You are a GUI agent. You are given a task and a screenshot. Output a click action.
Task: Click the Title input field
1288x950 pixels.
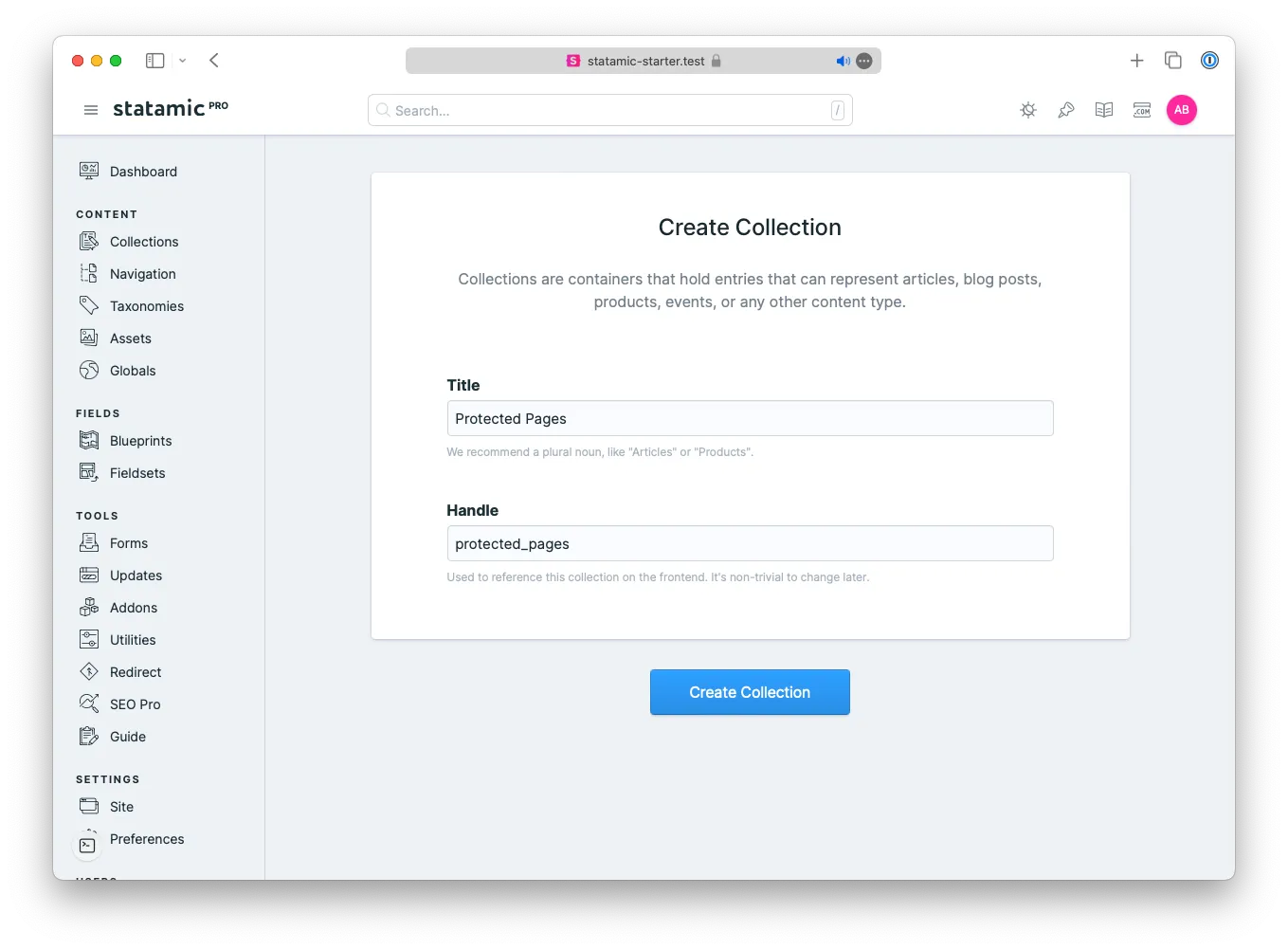(x=750, y=418)
